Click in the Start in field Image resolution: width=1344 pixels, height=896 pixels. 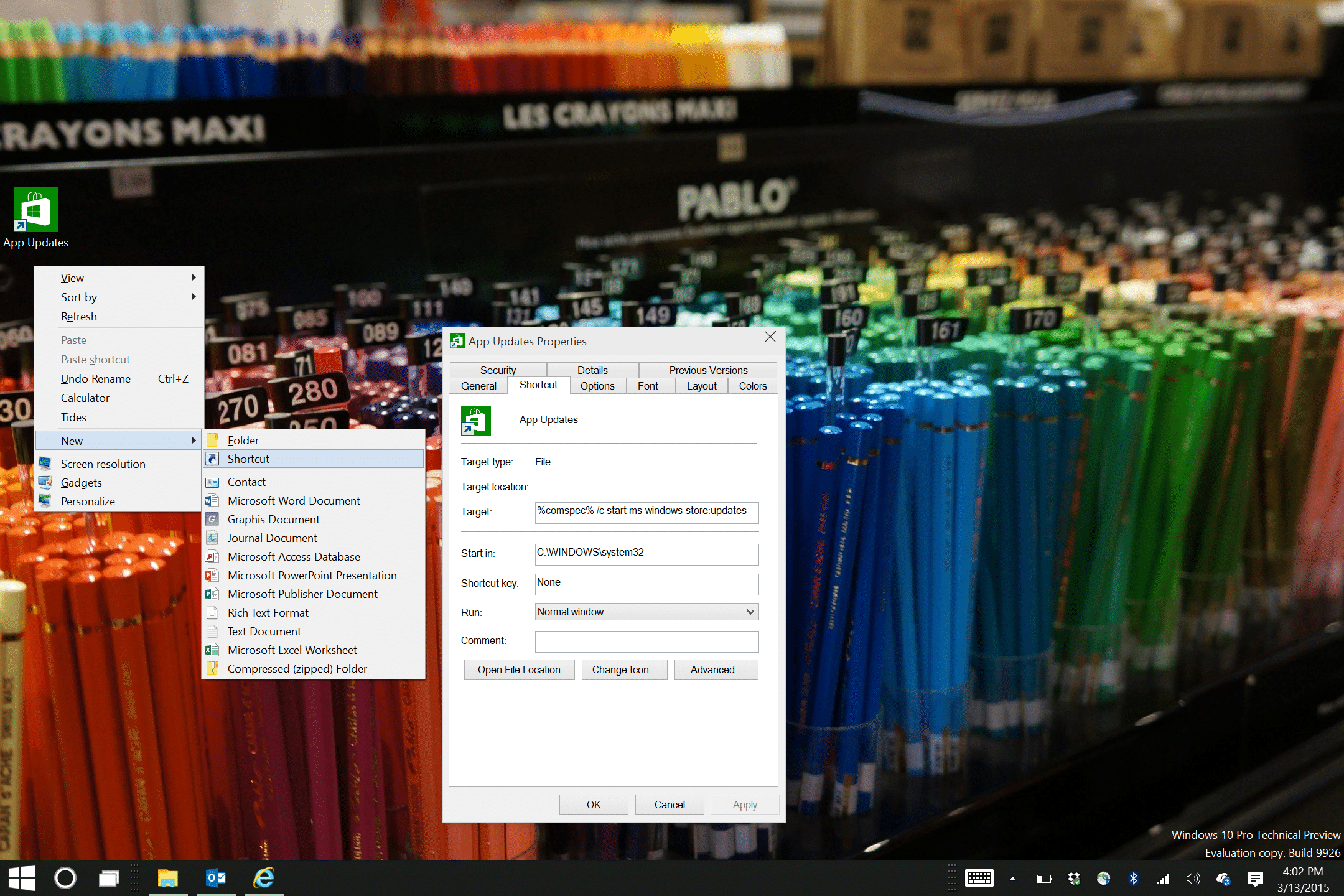point(646,554)
